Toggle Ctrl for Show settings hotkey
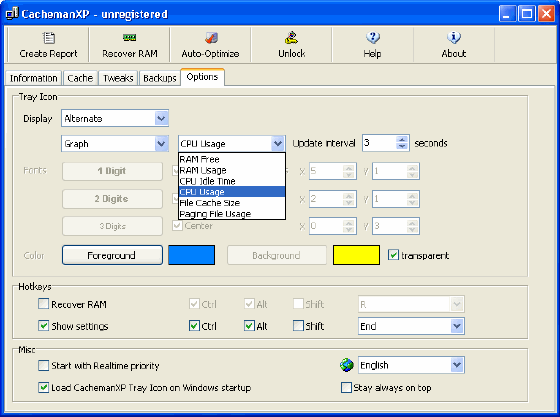The image size is (560, 417). (x=194, y=326)
